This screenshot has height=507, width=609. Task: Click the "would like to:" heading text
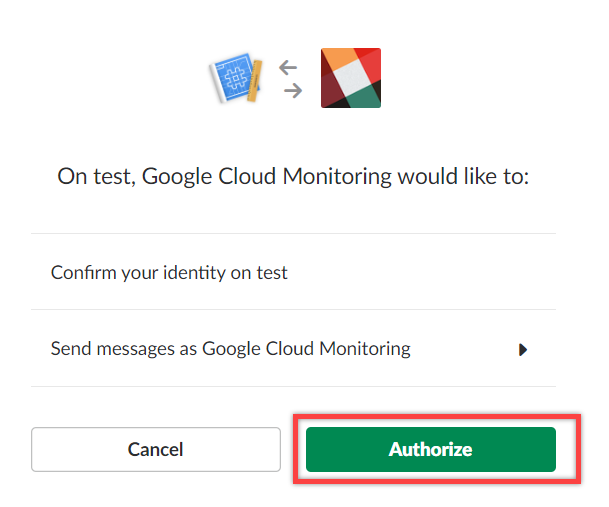[463, 176]
